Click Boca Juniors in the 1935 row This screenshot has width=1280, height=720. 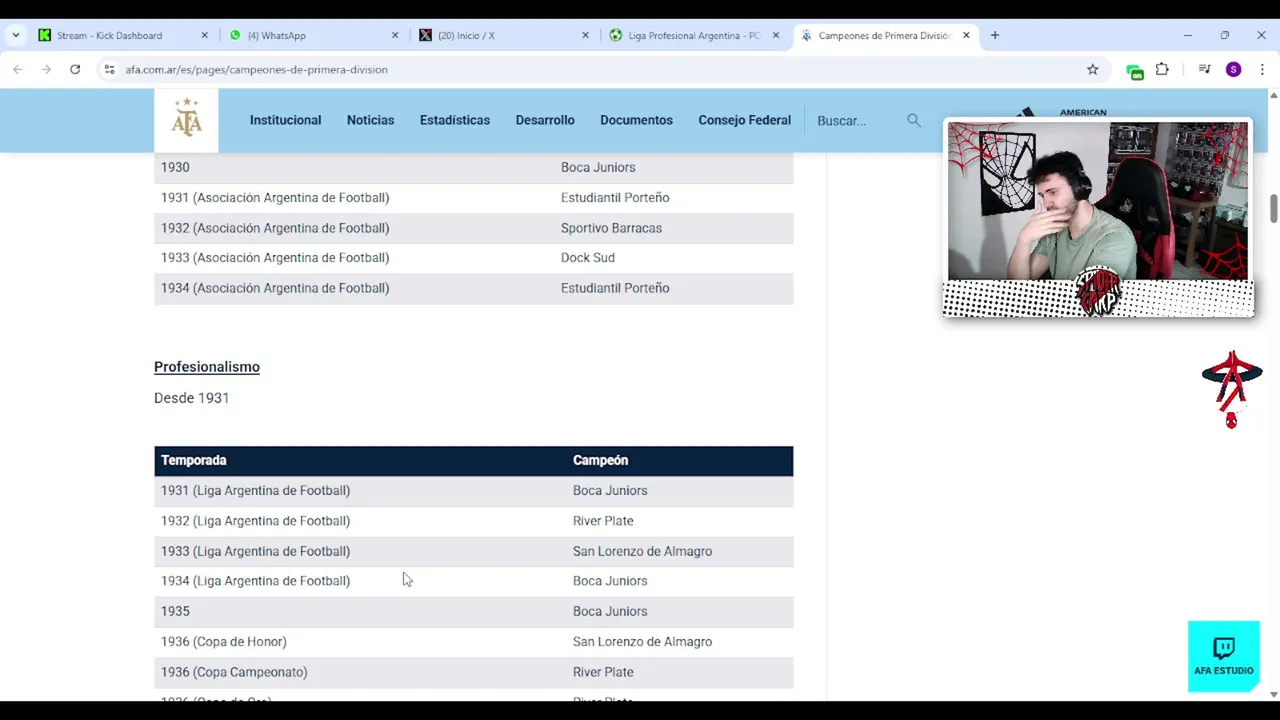(x=610, y=611)
